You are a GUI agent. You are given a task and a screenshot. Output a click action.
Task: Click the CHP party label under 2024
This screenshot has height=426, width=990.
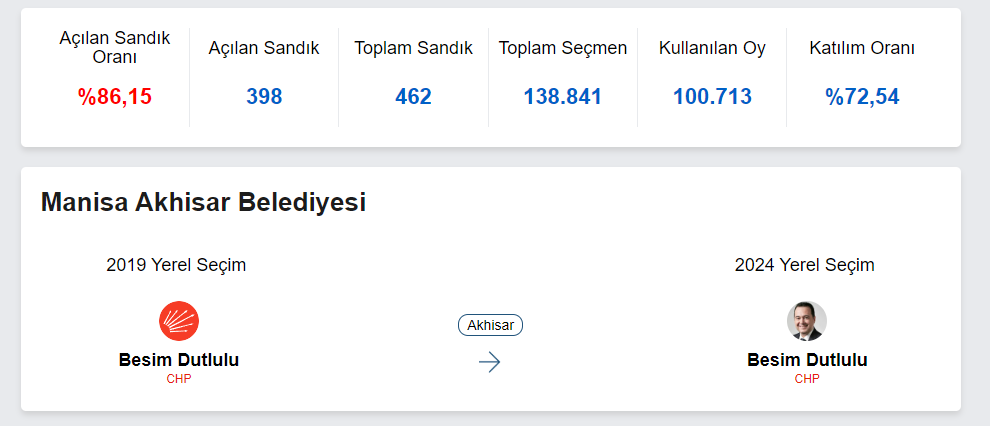[807, 379]
